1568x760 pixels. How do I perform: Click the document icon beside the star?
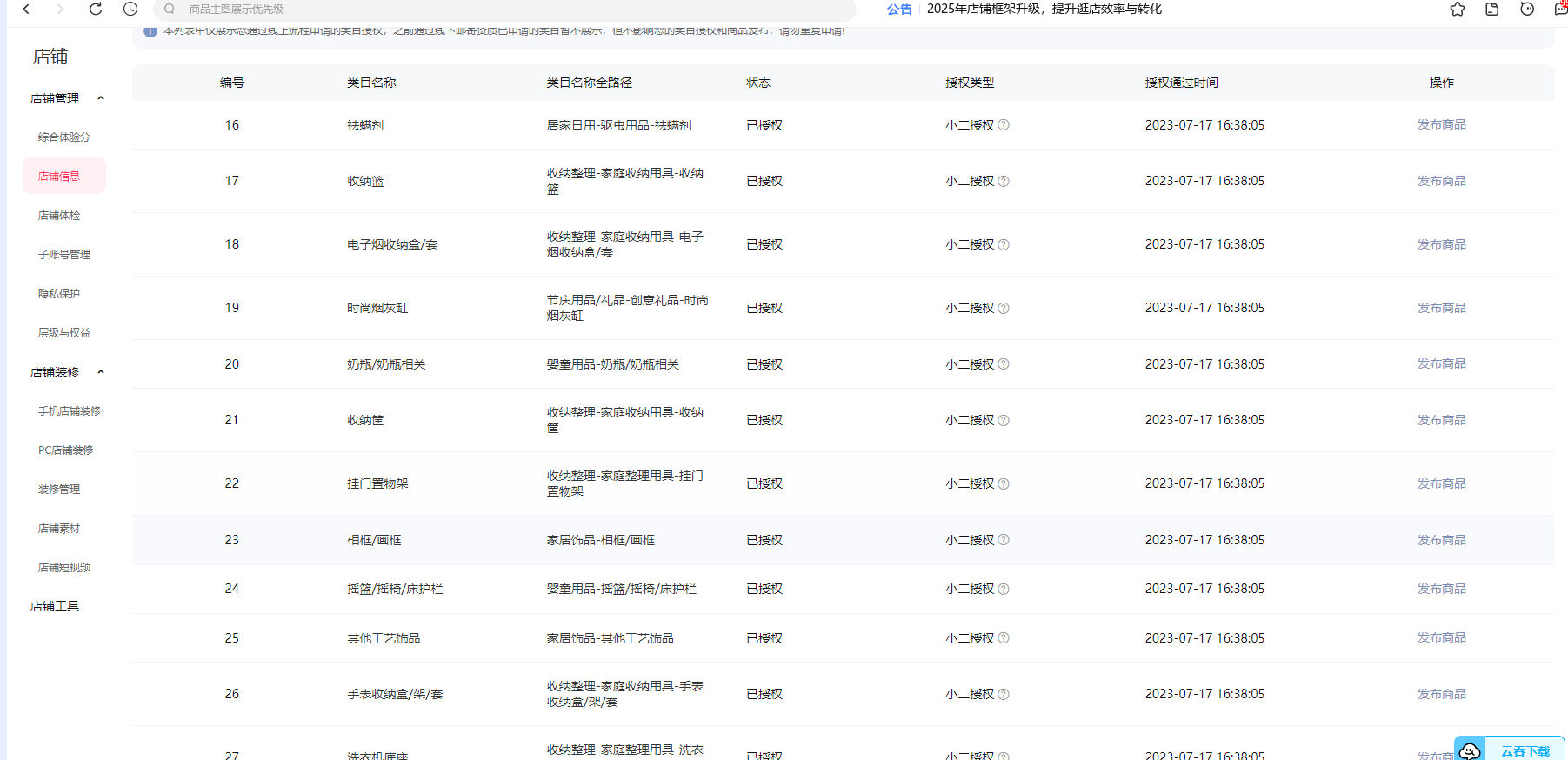[1492, 9]
